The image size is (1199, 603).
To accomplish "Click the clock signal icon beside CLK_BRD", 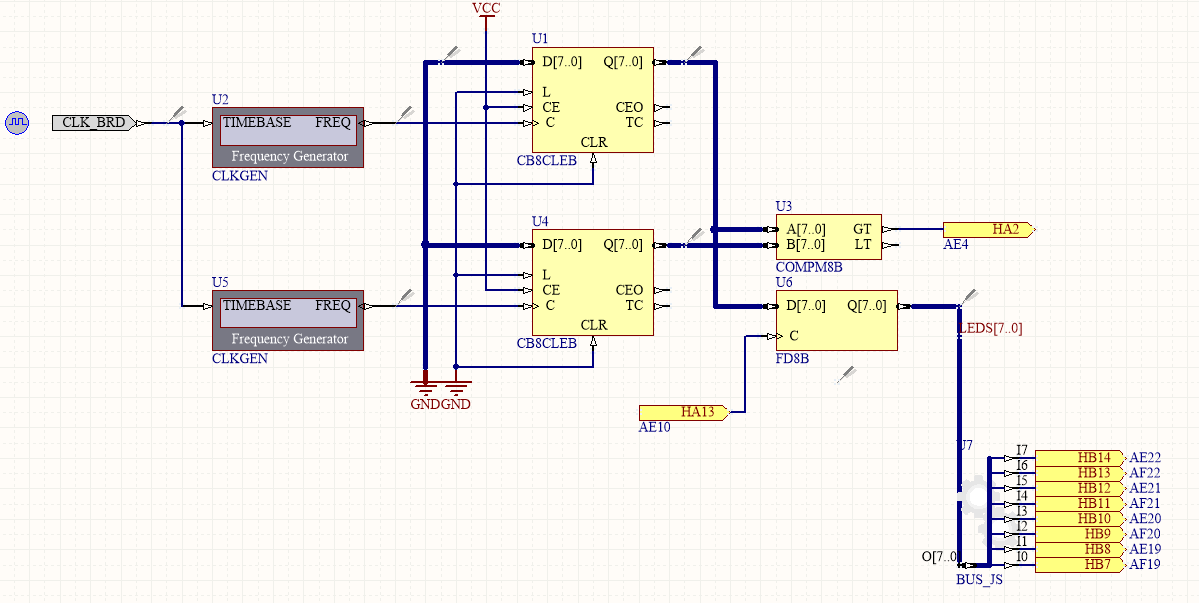I will (18, 122).
